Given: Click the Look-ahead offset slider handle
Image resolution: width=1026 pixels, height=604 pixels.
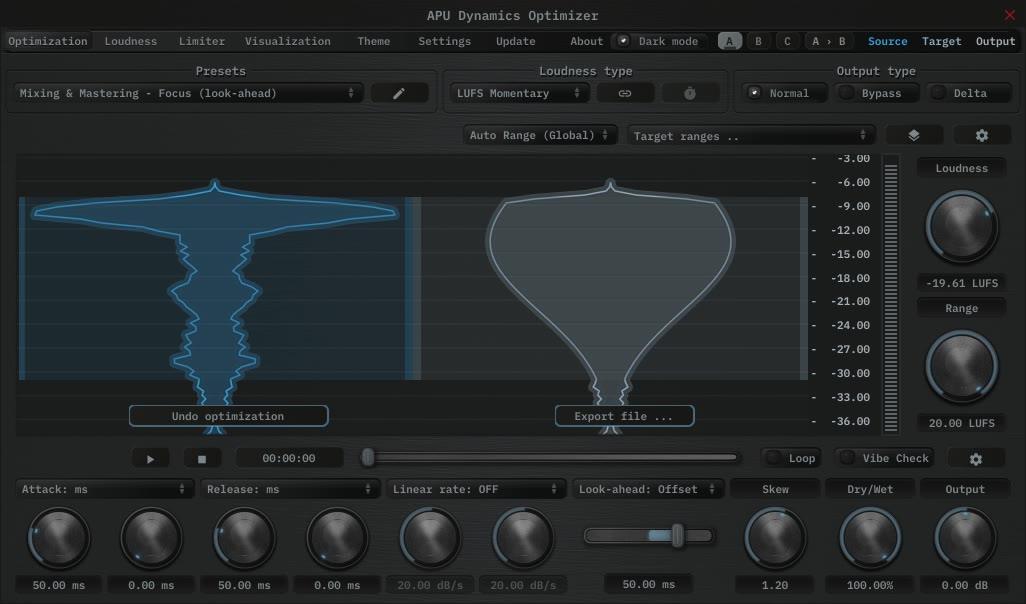Looking at the screenshot, I should pos(677,536).
